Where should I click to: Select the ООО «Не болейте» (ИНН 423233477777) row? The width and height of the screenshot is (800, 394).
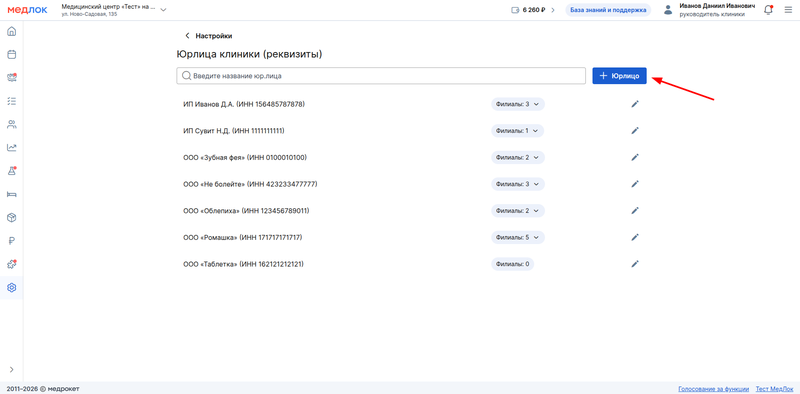pos(250,184)
